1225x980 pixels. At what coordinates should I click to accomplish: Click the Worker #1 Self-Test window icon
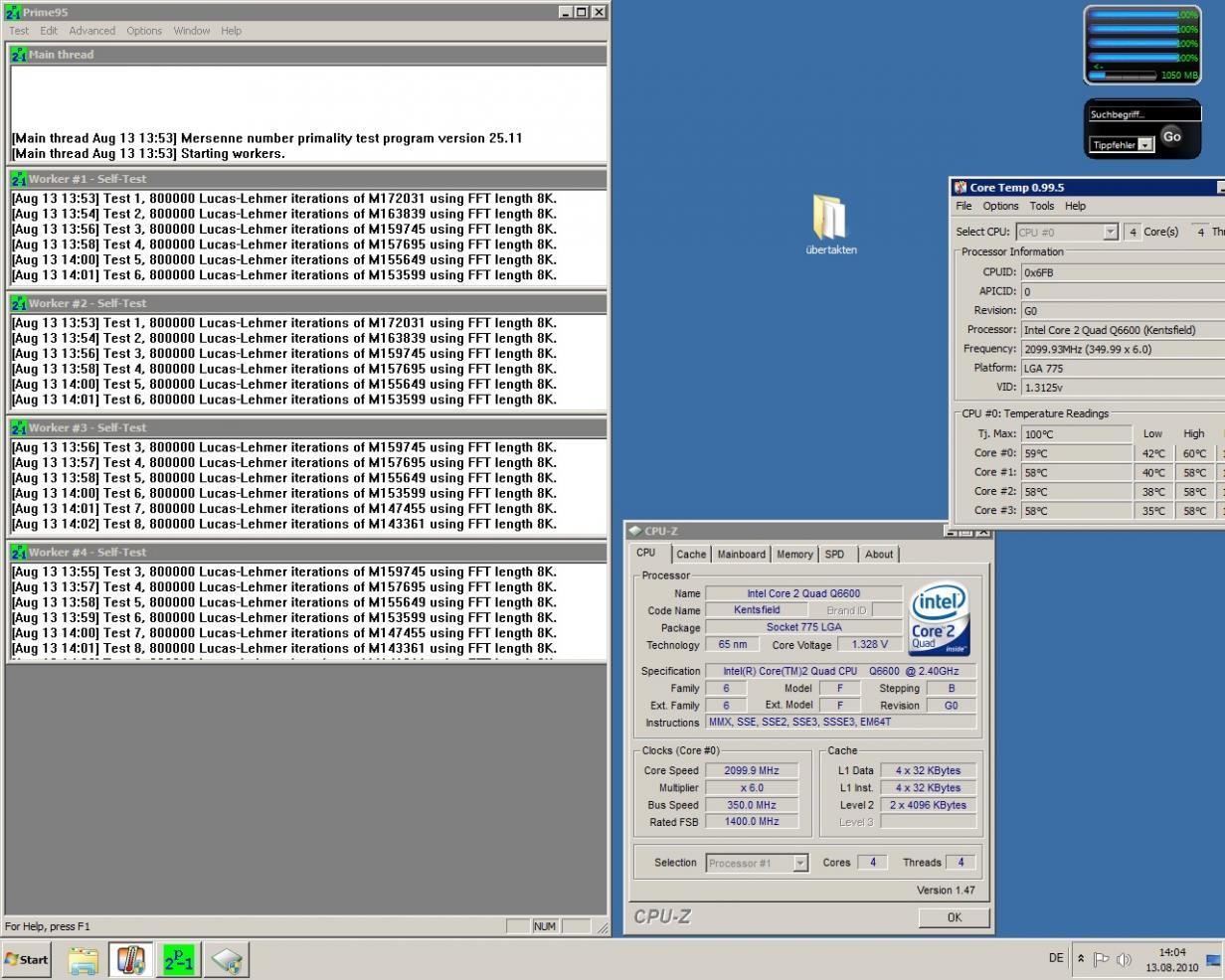pyautogui.click(x=19, y=179)
